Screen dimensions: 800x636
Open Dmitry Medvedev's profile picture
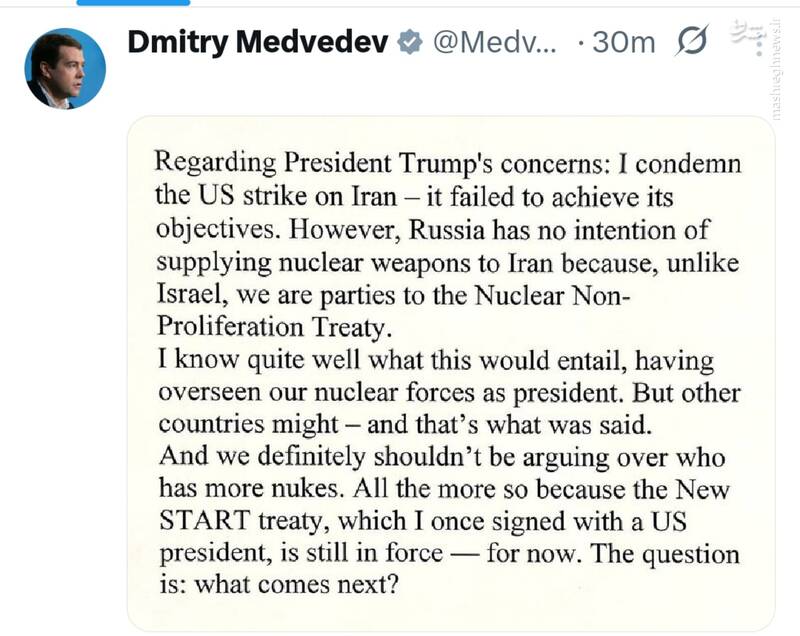pos(65,68)
